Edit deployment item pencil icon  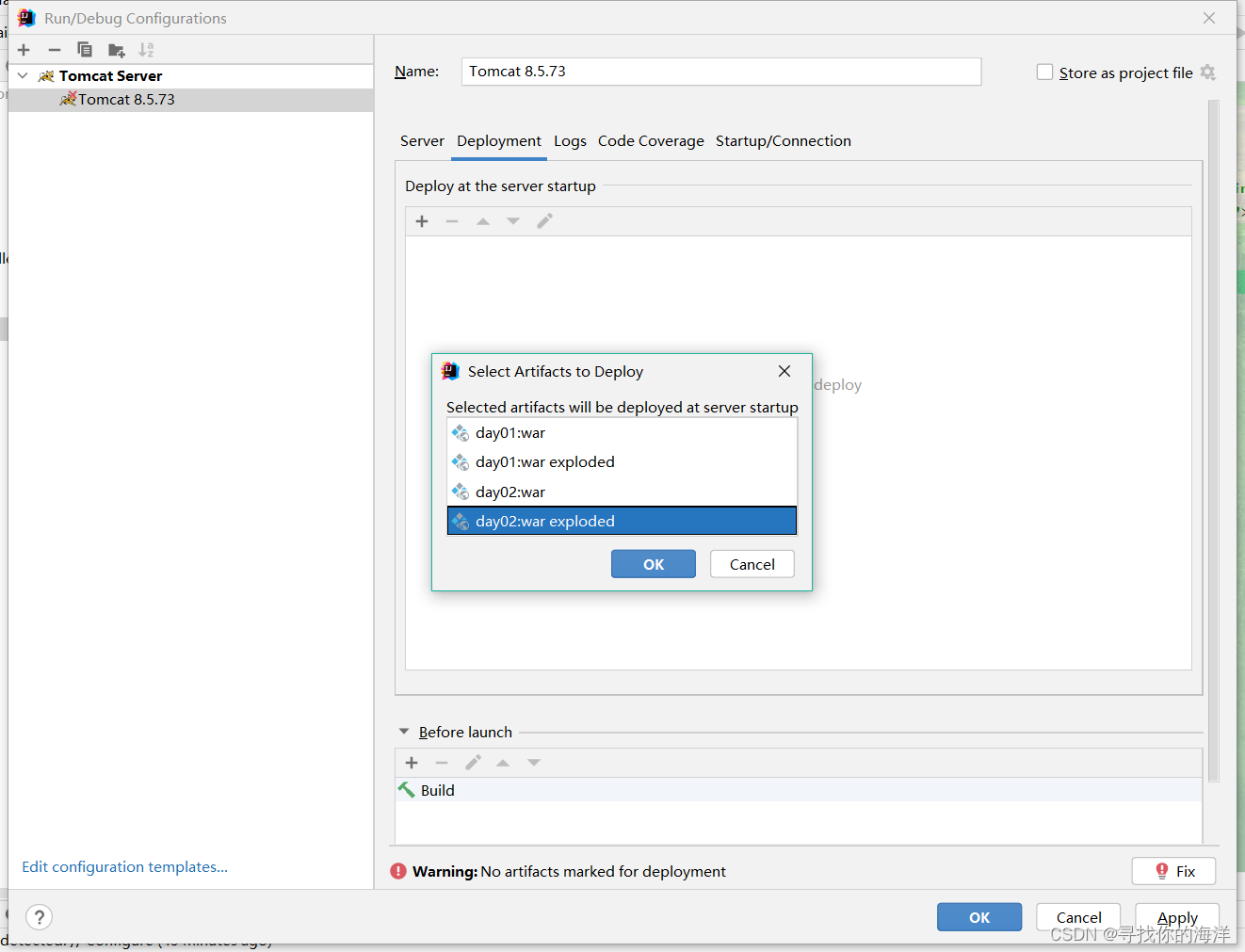544,221
